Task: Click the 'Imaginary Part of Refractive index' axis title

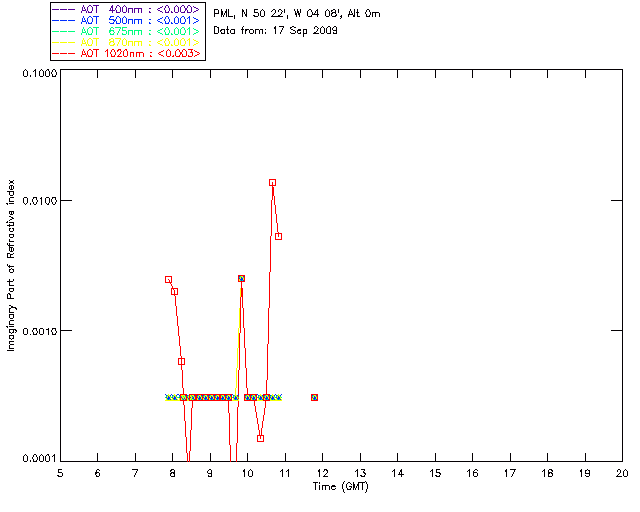Action: point(11,265)
